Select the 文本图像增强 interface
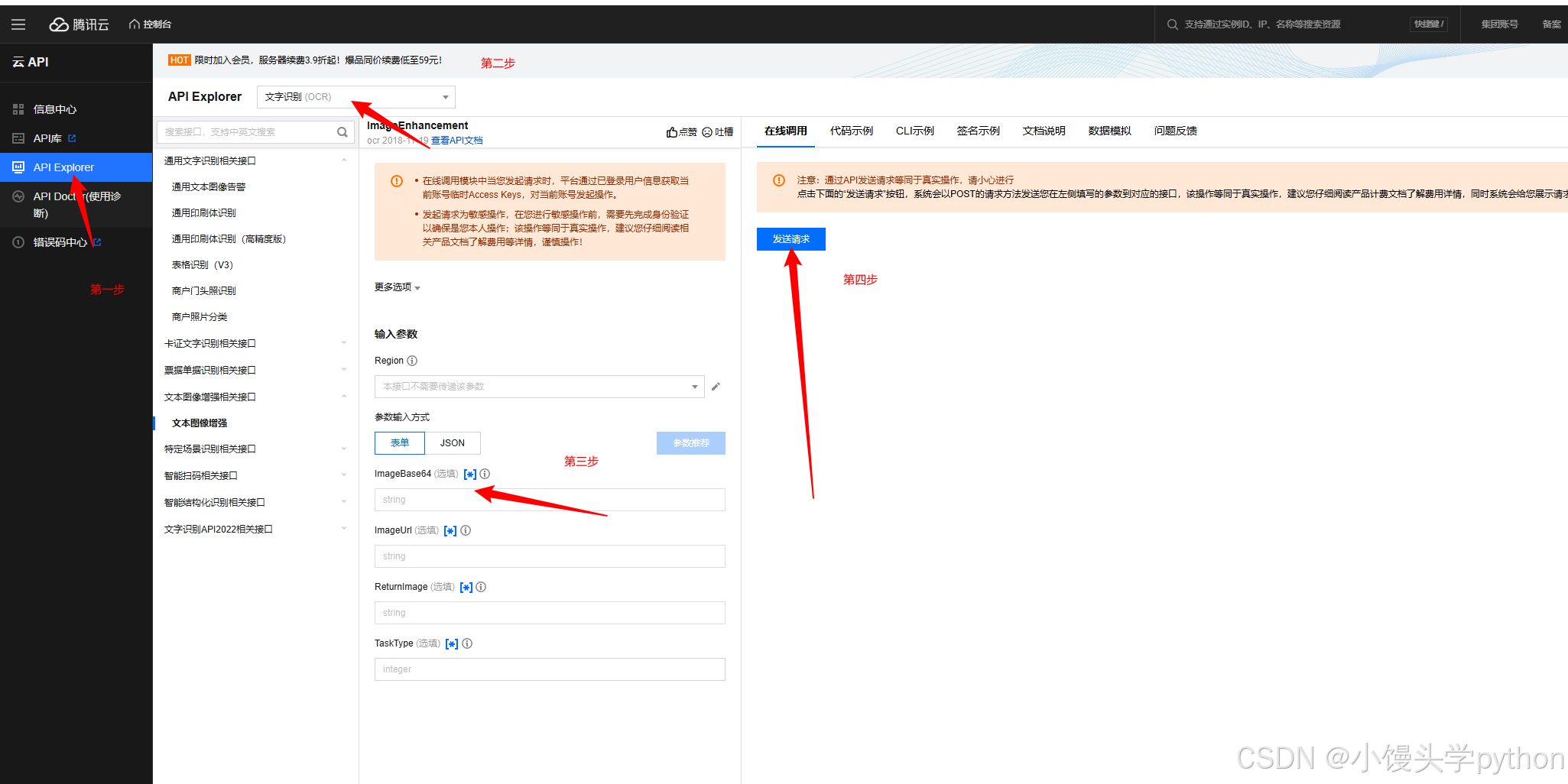Screen dimensions: 1568x784 click(x=199, y=423)
